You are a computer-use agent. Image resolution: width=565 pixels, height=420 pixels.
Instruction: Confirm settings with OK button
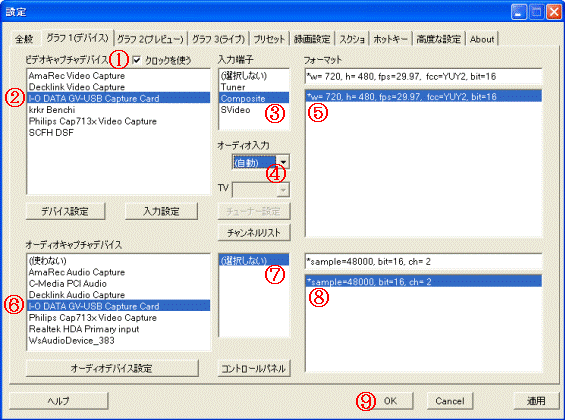[390, 401]
